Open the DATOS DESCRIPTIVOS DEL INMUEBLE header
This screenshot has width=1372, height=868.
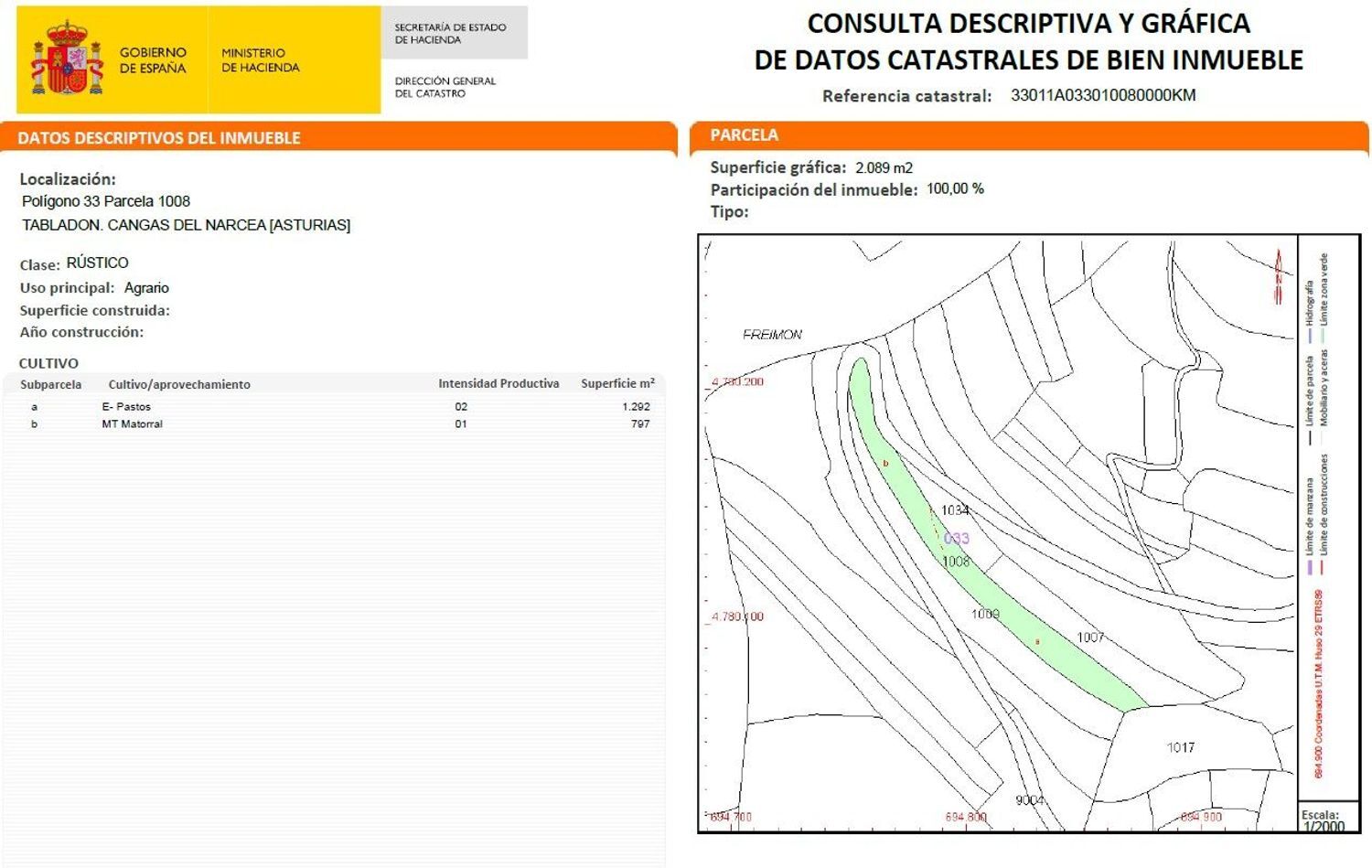[157, 137]
